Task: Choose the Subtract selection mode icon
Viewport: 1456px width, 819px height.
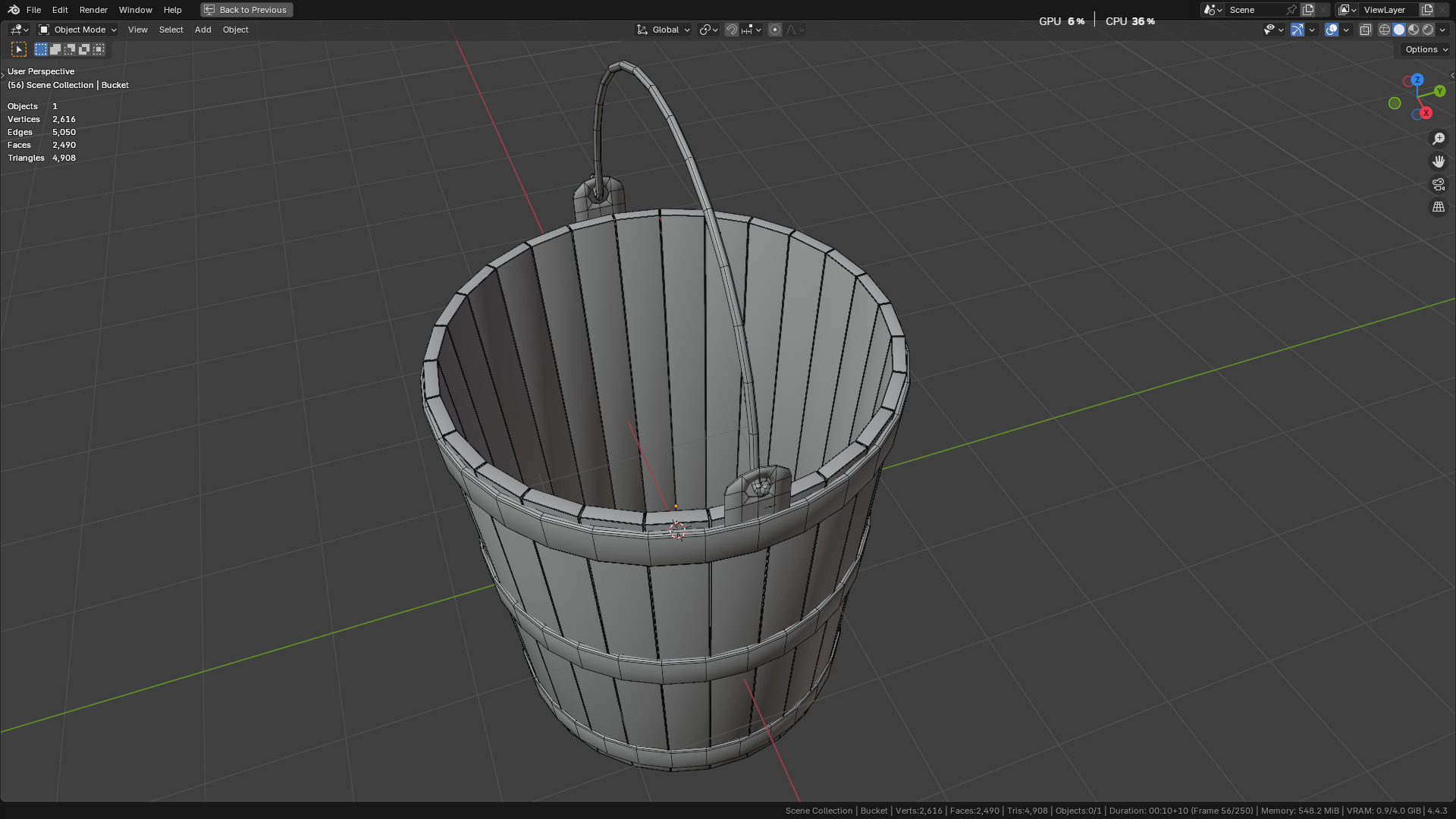Action: (x=70, y=49)
